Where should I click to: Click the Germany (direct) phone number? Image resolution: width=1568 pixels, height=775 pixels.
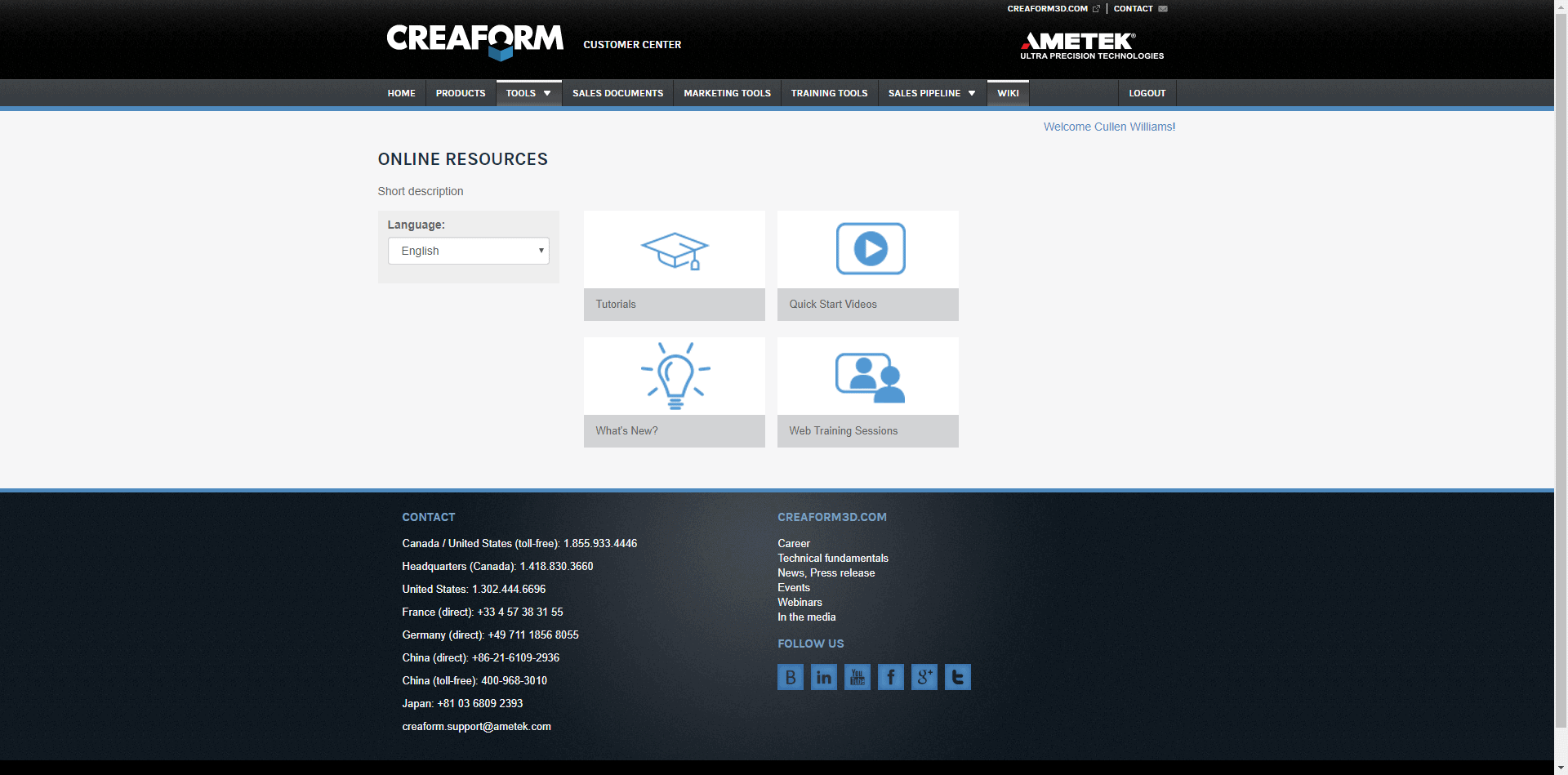point(533,635)
